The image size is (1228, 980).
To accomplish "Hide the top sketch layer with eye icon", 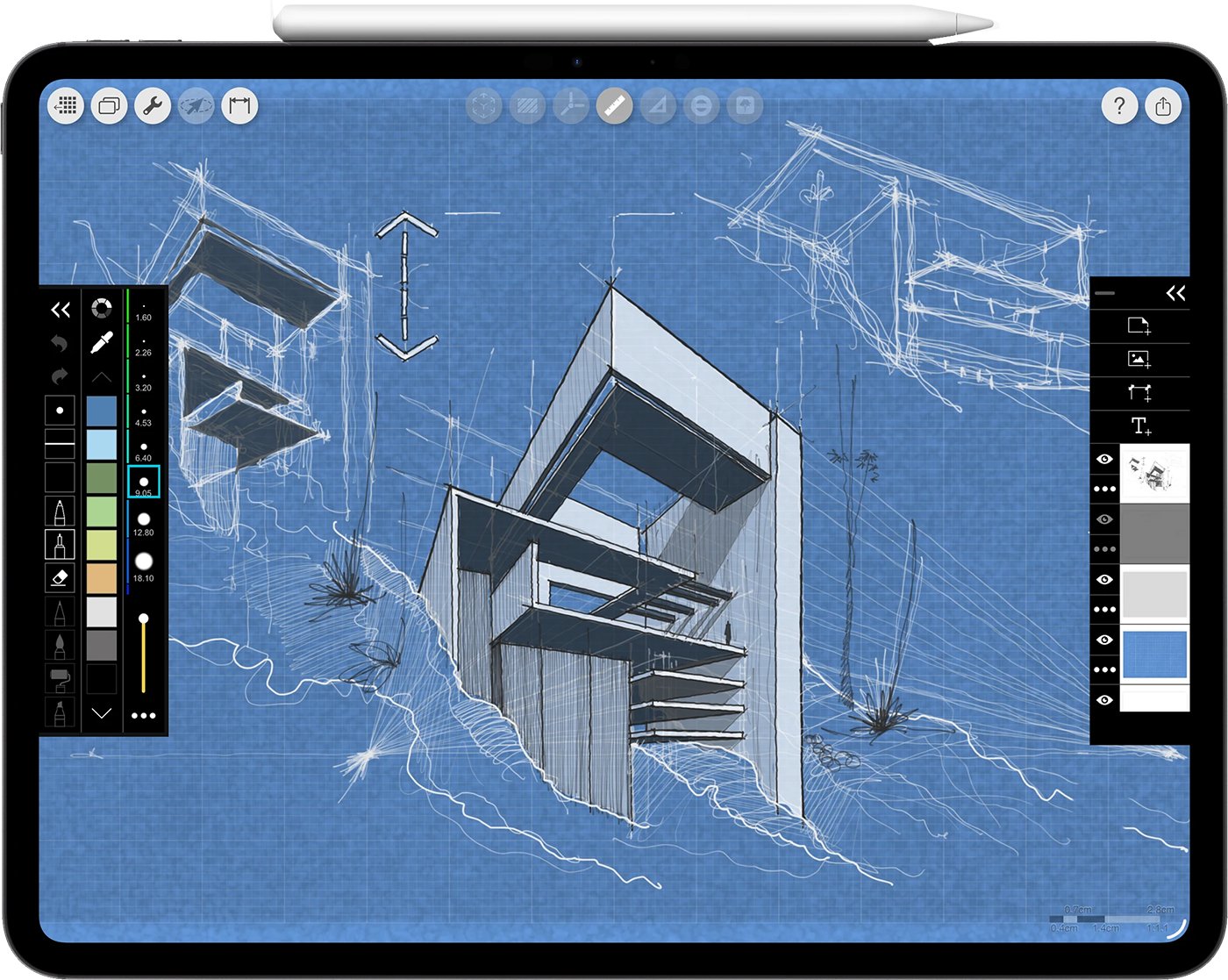I will coord(1104,459).
